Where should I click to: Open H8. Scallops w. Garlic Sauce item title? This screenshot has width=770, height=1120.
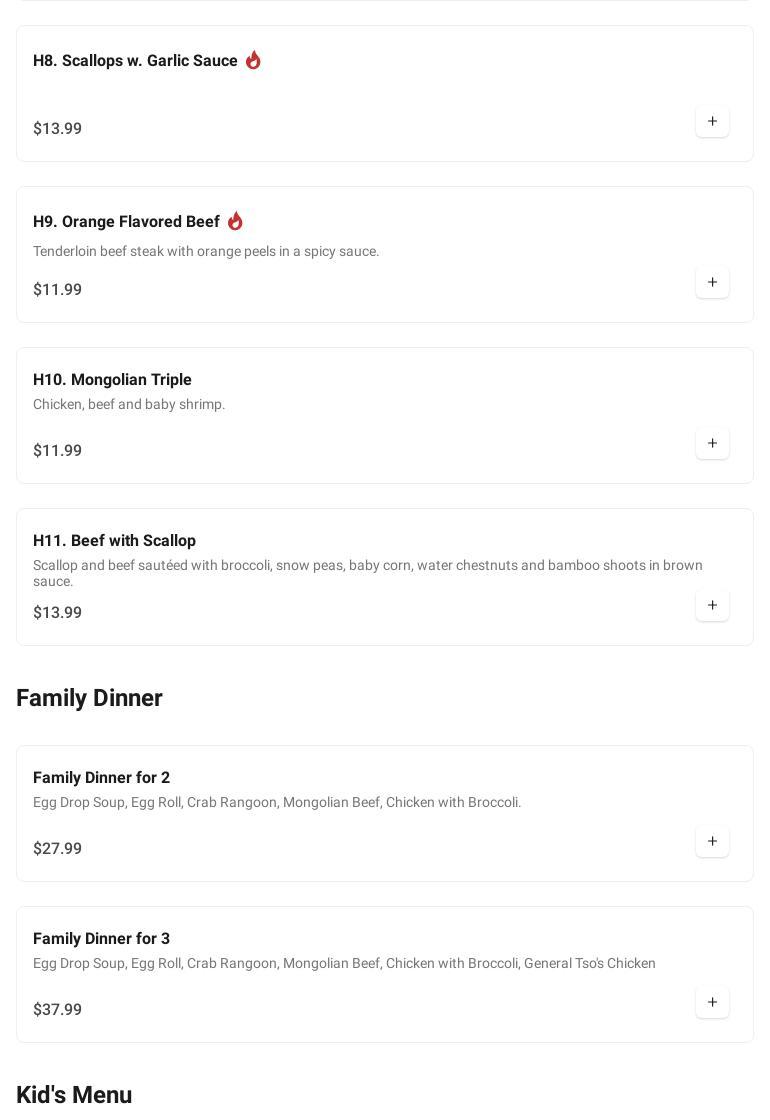coord(135,61)
